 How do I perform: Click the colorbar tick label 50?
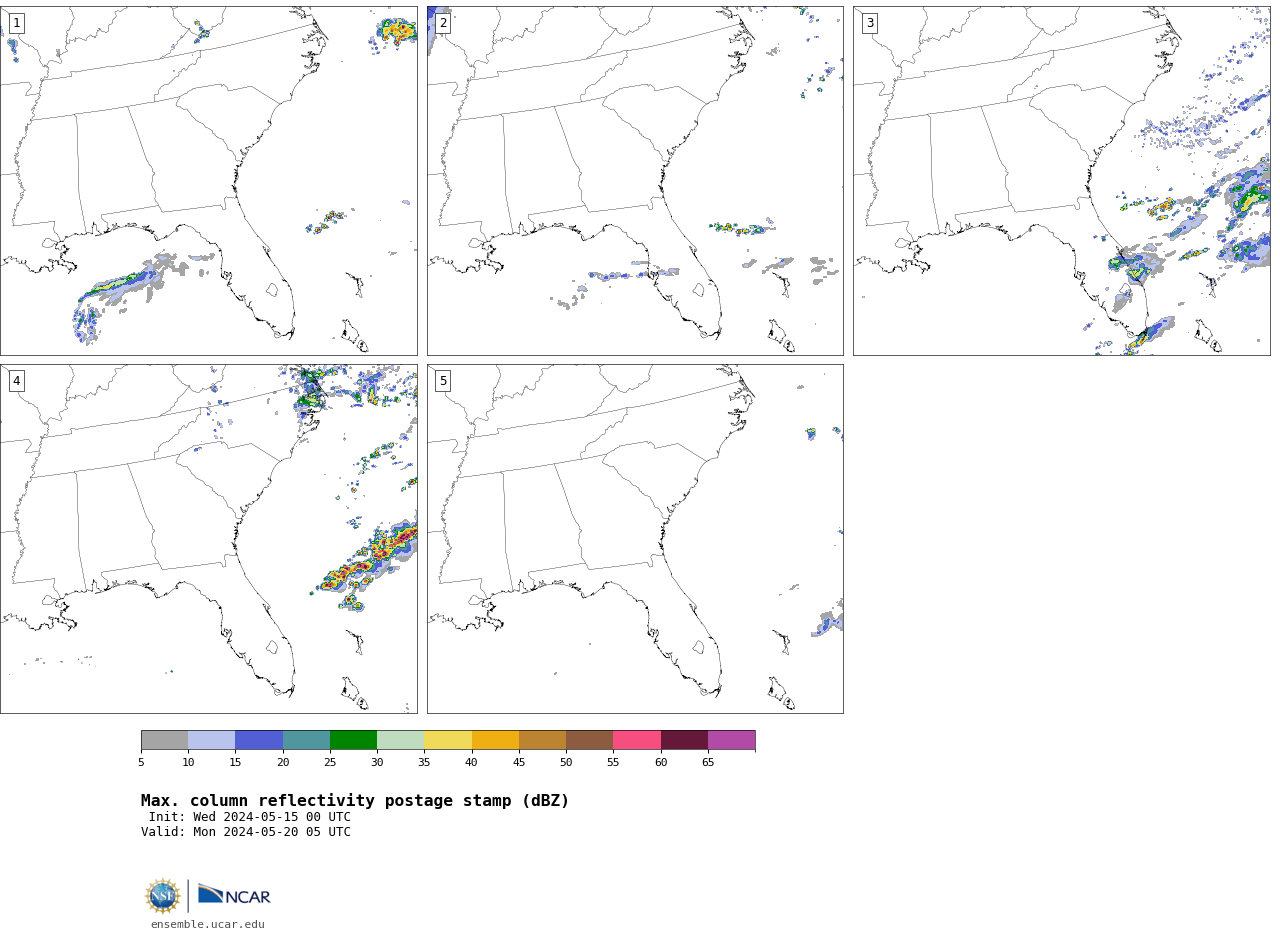[566, 762]
